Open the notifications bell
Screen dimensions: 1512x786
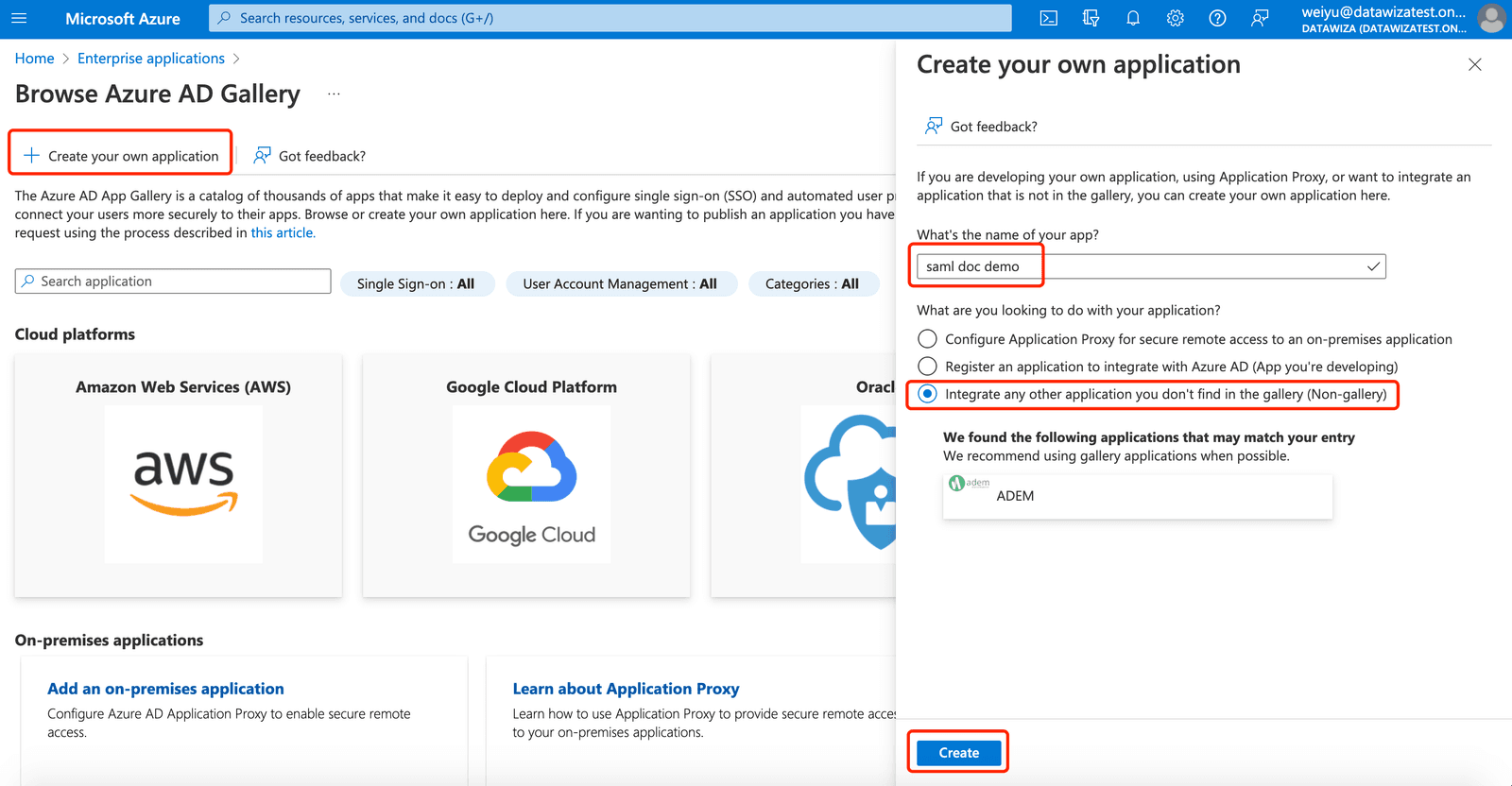(x=1133, y=18)
